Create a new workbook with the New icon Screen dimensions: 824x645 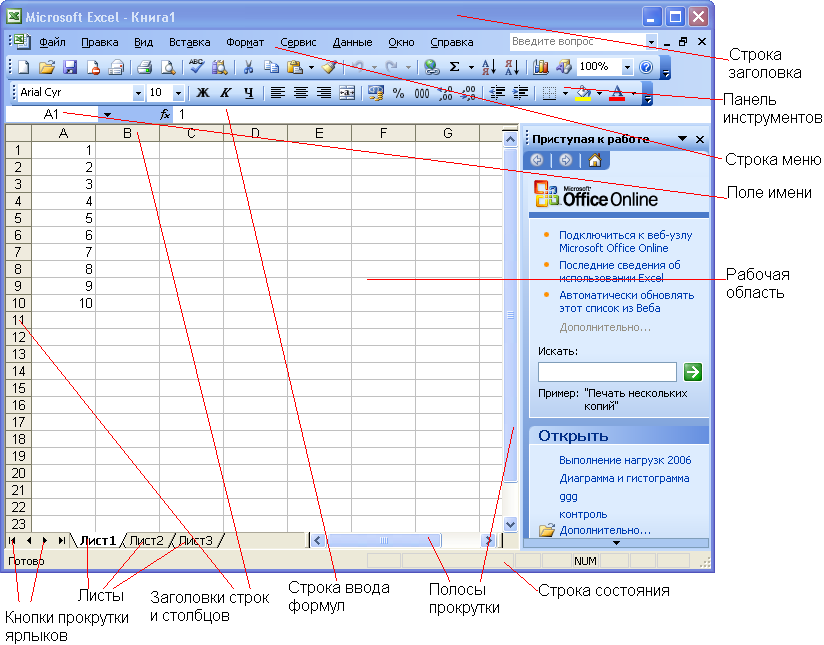pos(24,67)
